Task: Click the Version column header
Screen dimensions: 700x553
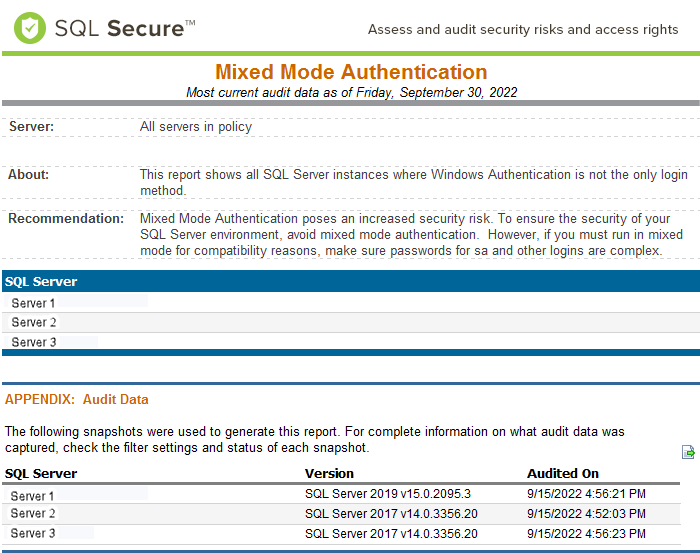Action: tap(329, 474)
